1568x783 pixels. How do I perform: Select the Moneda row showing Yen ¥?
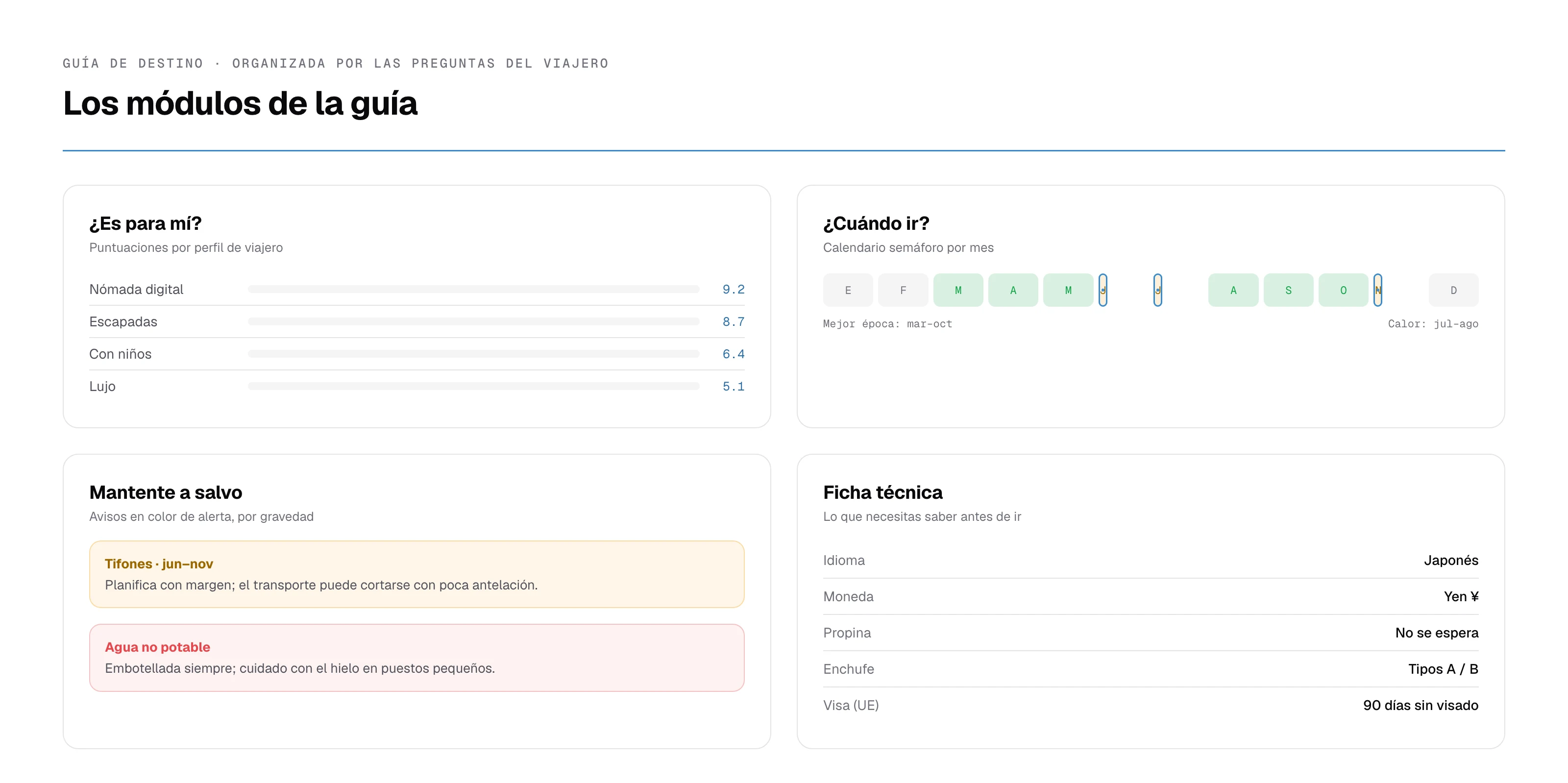click(x=1151, y=597)
